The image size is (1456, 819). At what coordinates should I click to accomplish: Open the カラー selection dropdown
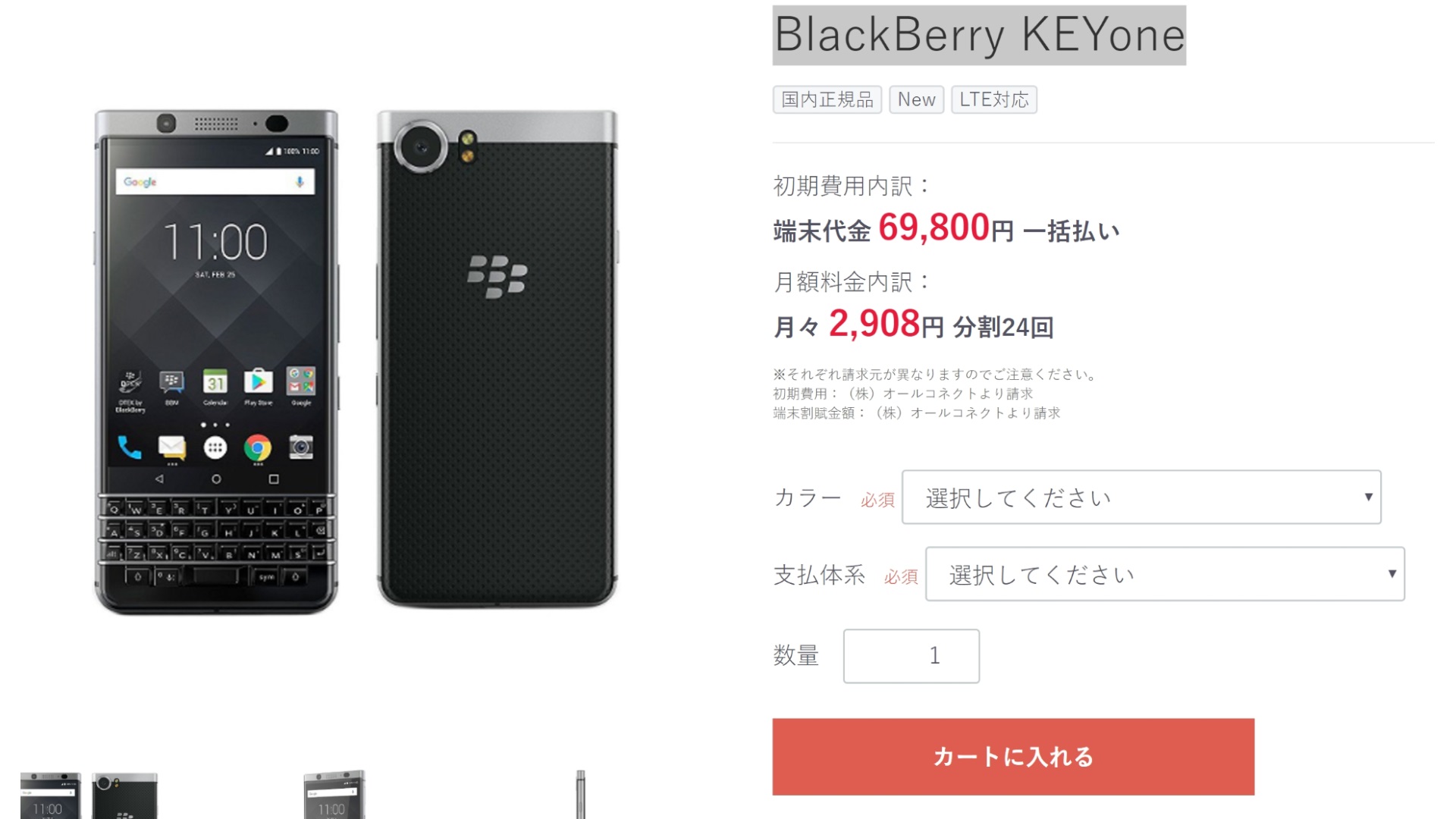point(1141,497)
